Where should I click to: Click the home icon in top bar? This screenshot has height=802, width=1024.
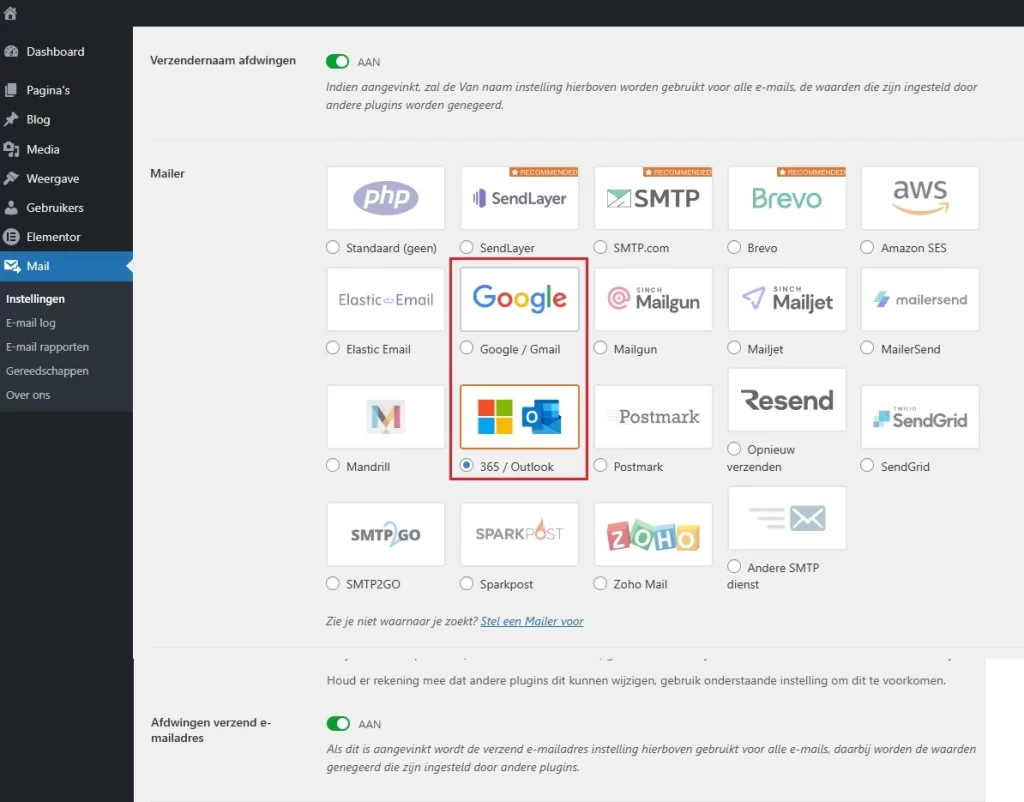coord(10,13)
